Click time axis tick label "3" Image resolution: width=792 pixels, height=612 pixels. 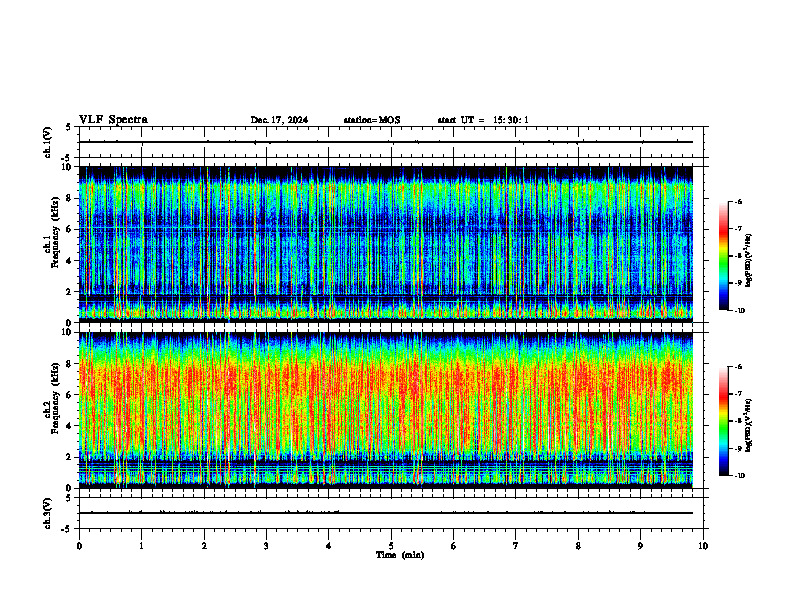coord(266,546)
